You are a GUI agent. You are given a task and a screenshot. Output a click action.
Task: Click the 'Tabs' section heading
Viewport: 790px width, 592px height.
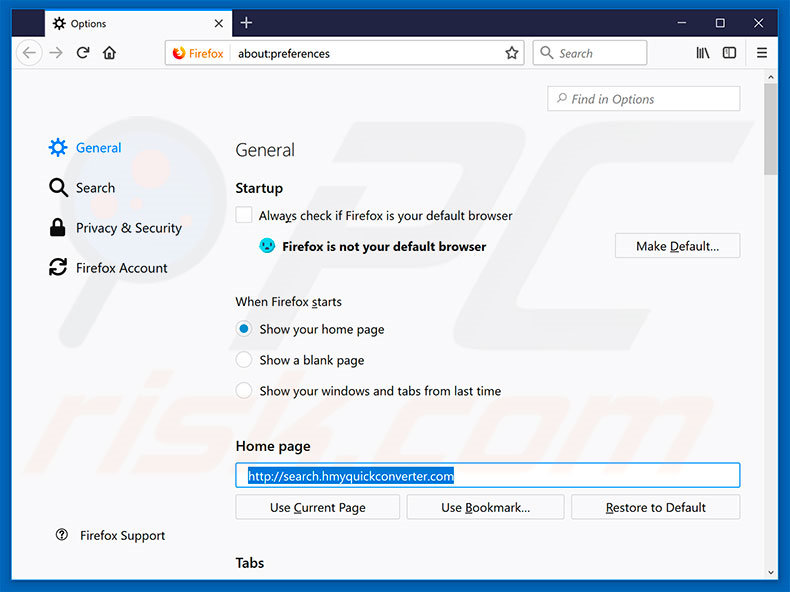click(249, 563)
